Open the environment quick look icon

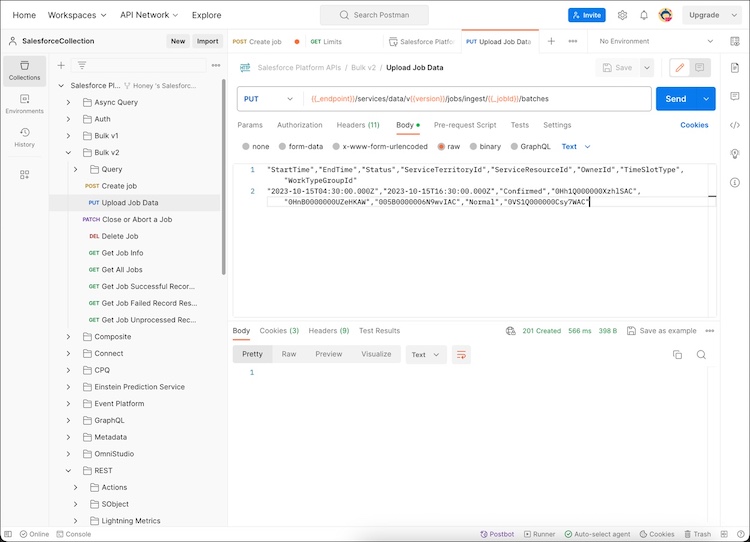[x=735, y=41]
